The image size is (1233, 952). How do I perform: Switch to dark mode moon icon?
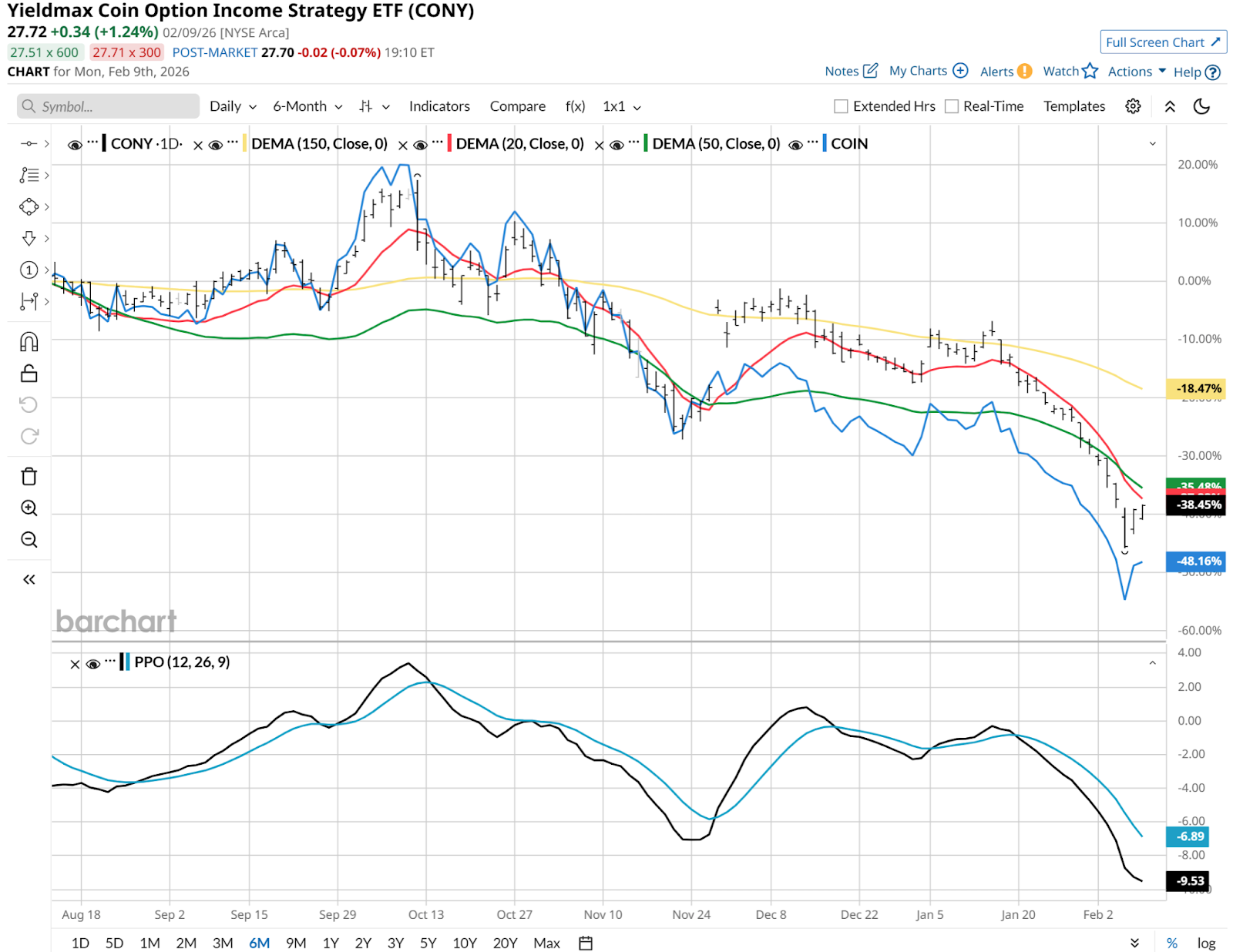[1201, 106]
